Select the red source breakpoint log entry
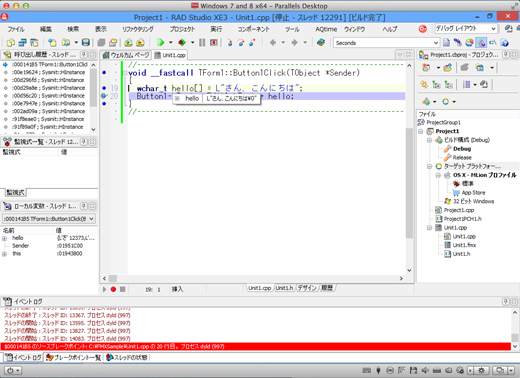The height and width of the screenshot is (378, 520). (256, 347)
